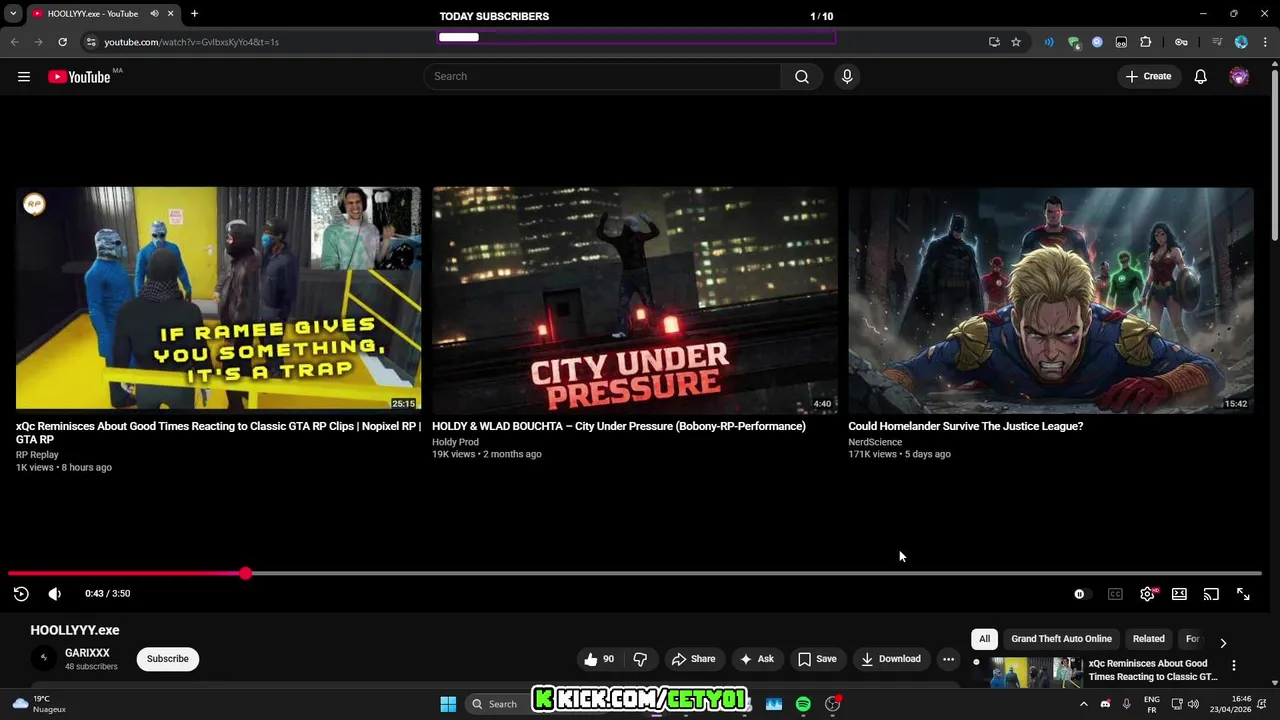Open a new Chrome tab
Screen dimensions: 1280x720
[x=194, y=14]
